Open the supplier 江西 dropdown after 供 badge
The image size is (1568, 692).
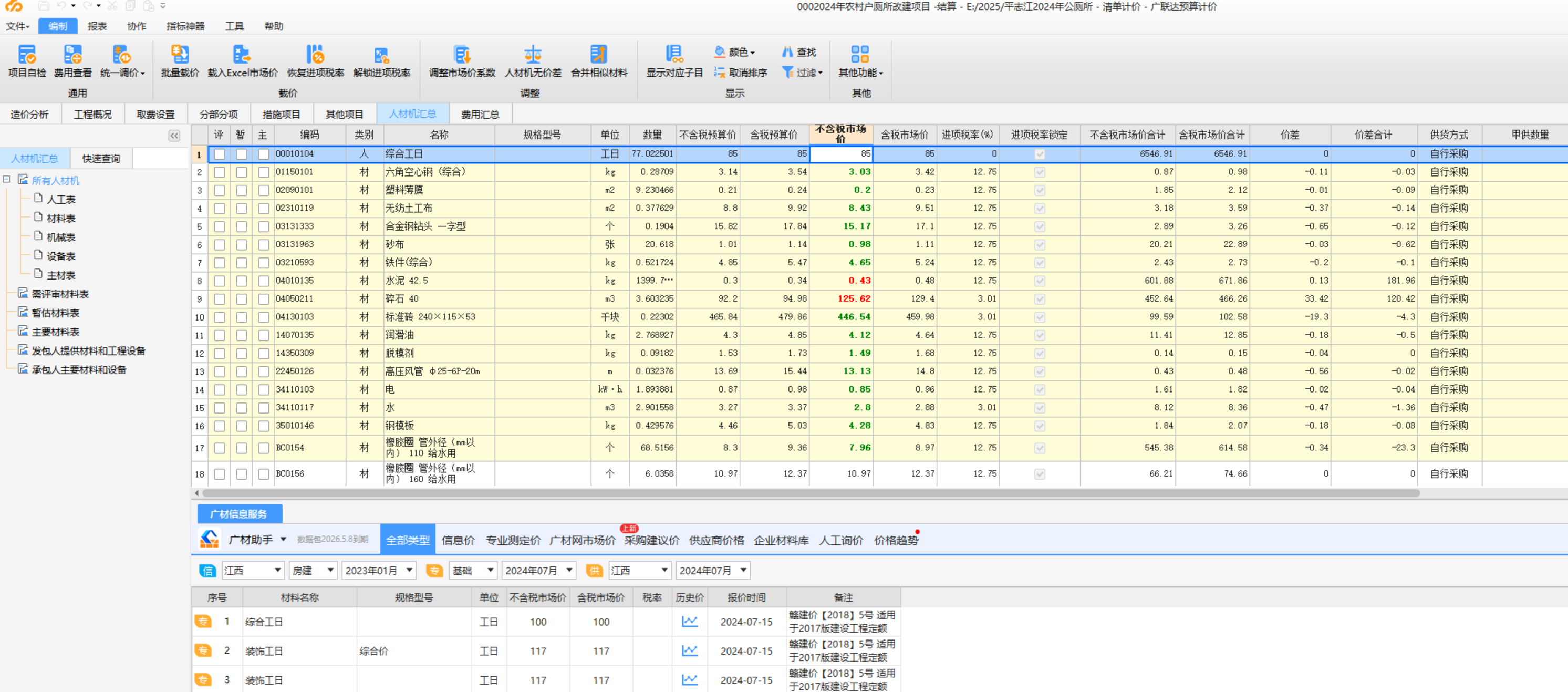click(x=640, y=570)
